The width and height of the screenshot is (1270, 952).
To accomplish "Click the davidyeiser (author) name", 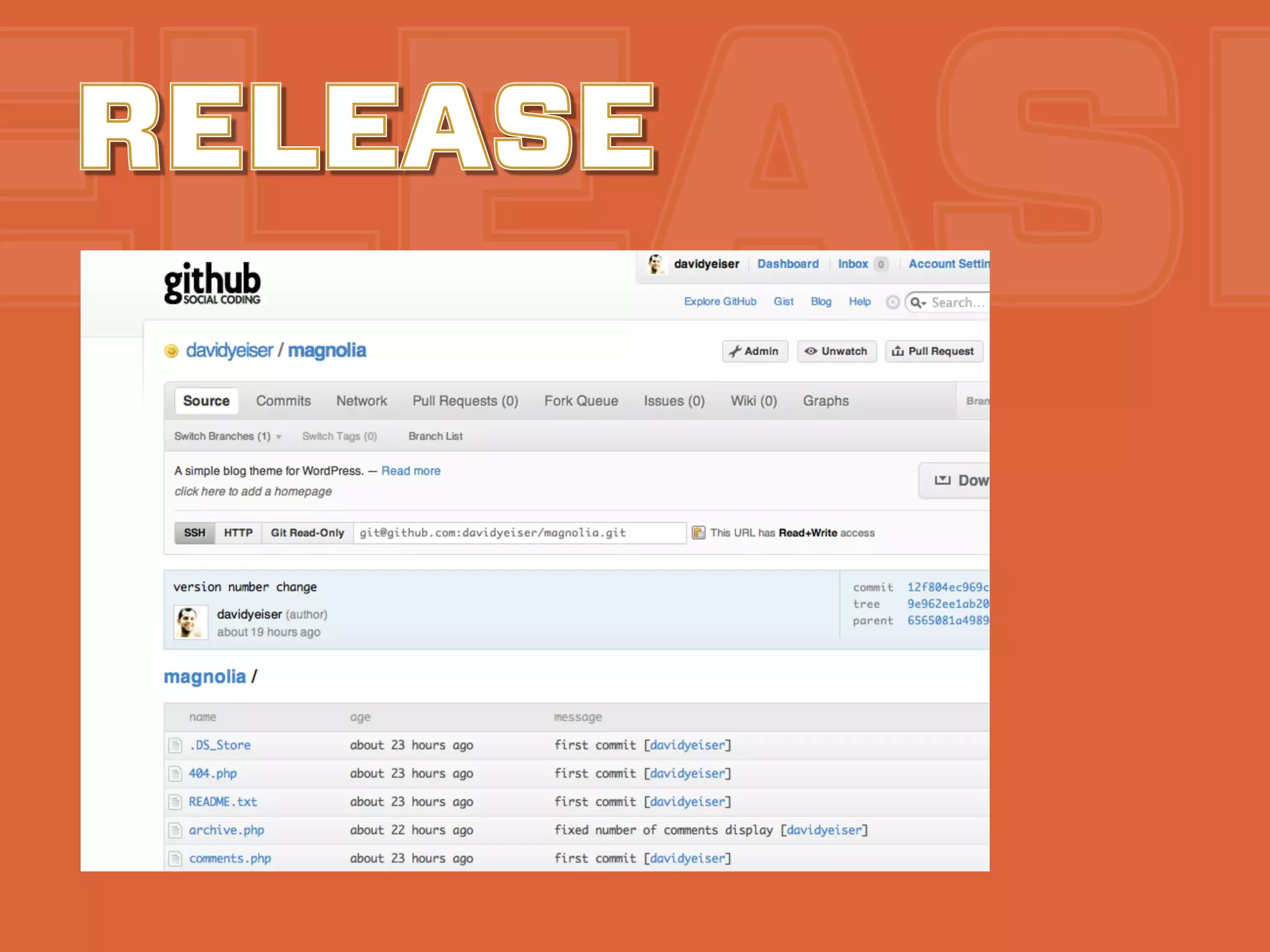I will click(x=249, y=614).
